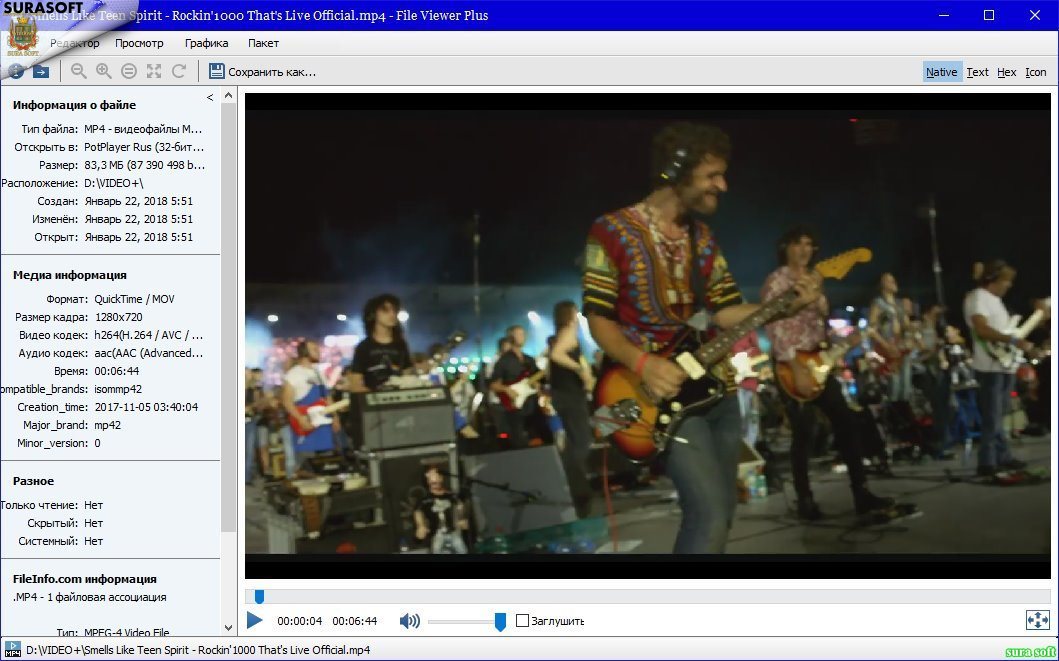1059x661 pixels.
Task: Click the Сохранить как... button
Action: [x=262, y=72]
